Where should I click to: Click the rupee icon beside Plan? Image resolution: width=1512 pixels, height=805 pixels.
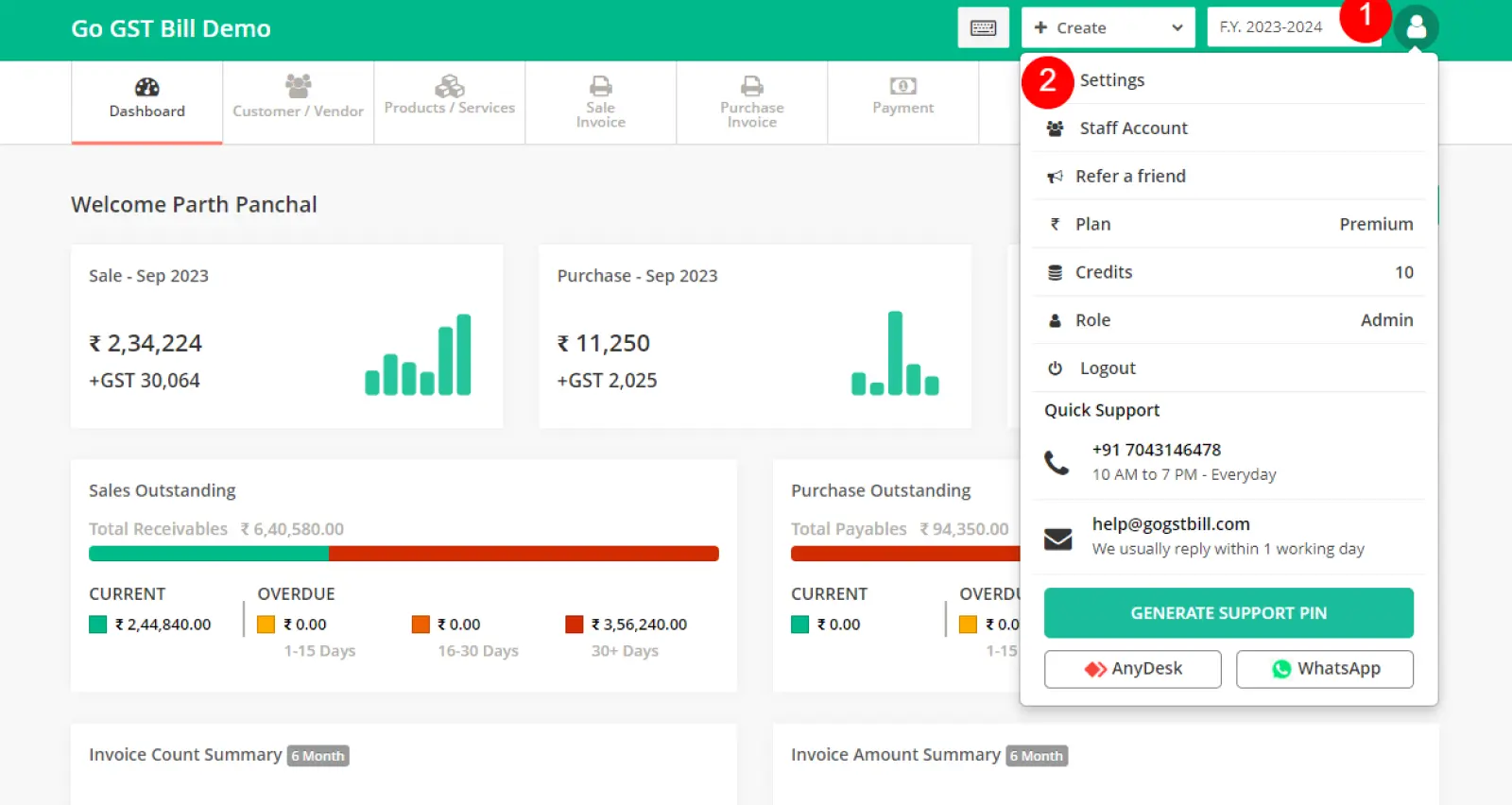[1056, 225]
